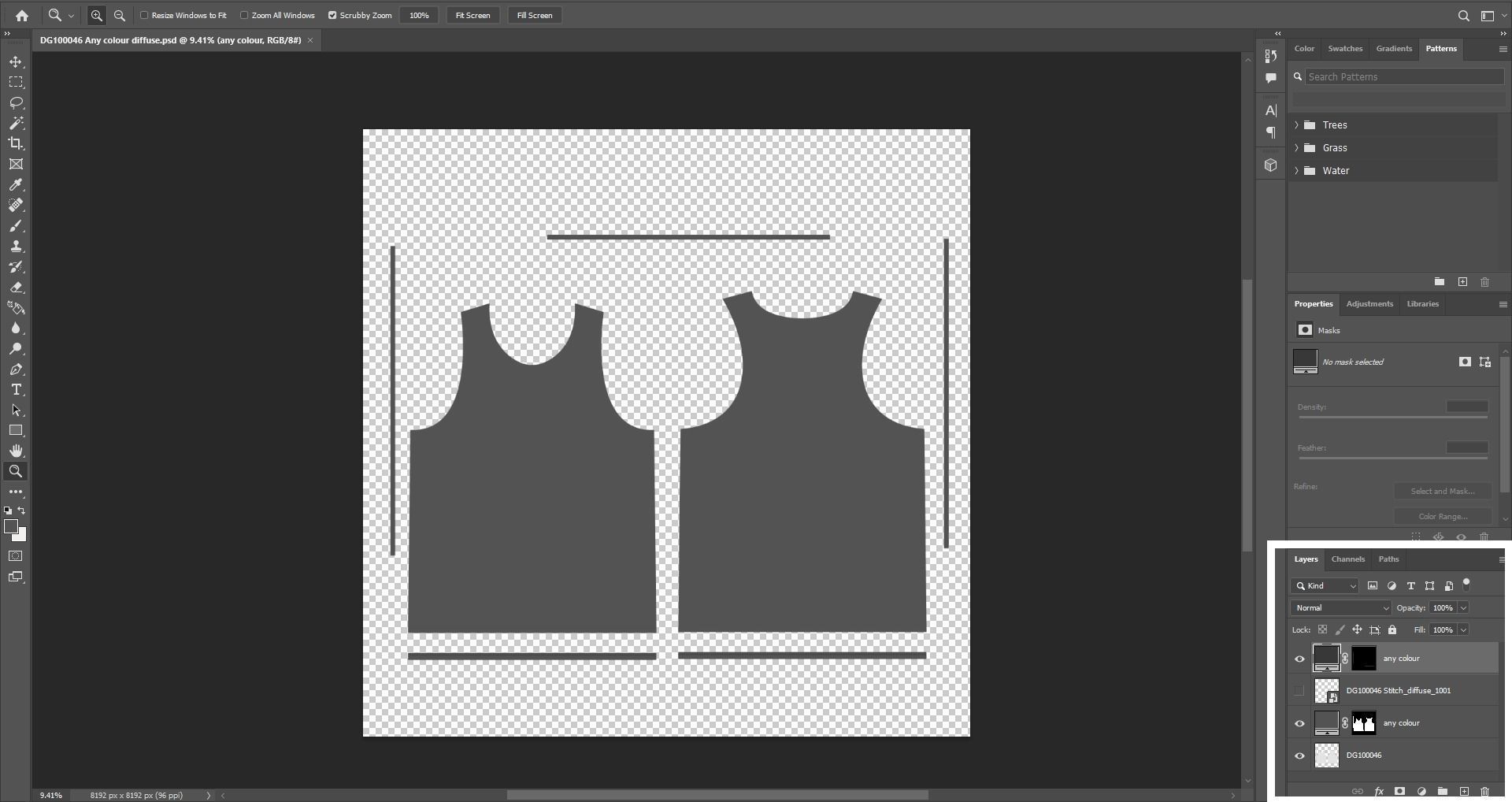Expand the Water pattern folder

[1296, 171]
